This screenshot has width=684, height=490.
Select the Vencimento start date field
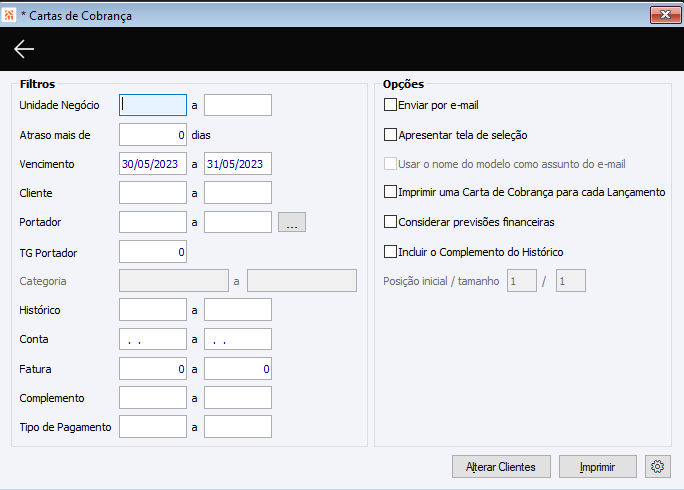153,164
